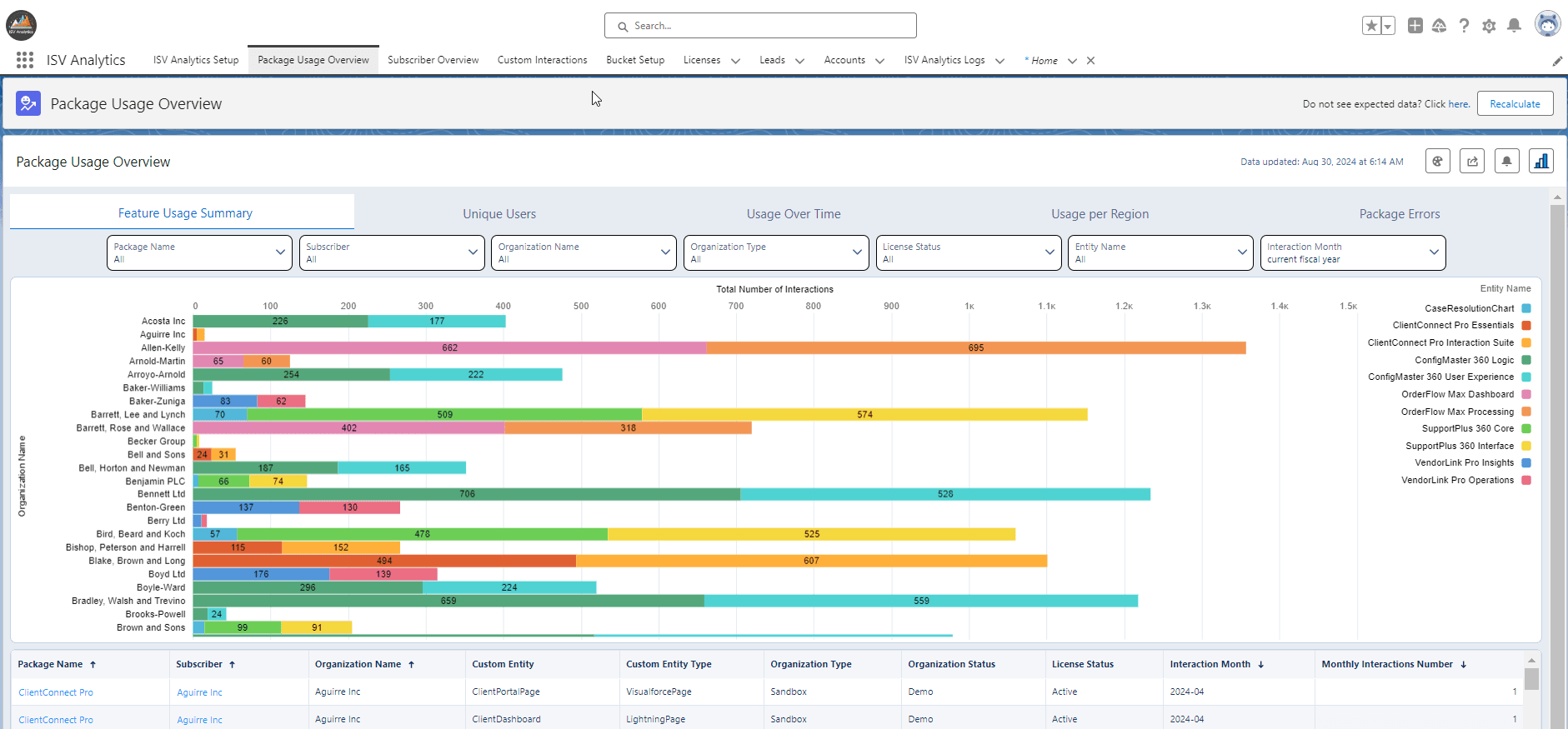This screenshot has height=729, width=1568.
Task: Open the App Launcher grid icon
Action: (25, 60)
